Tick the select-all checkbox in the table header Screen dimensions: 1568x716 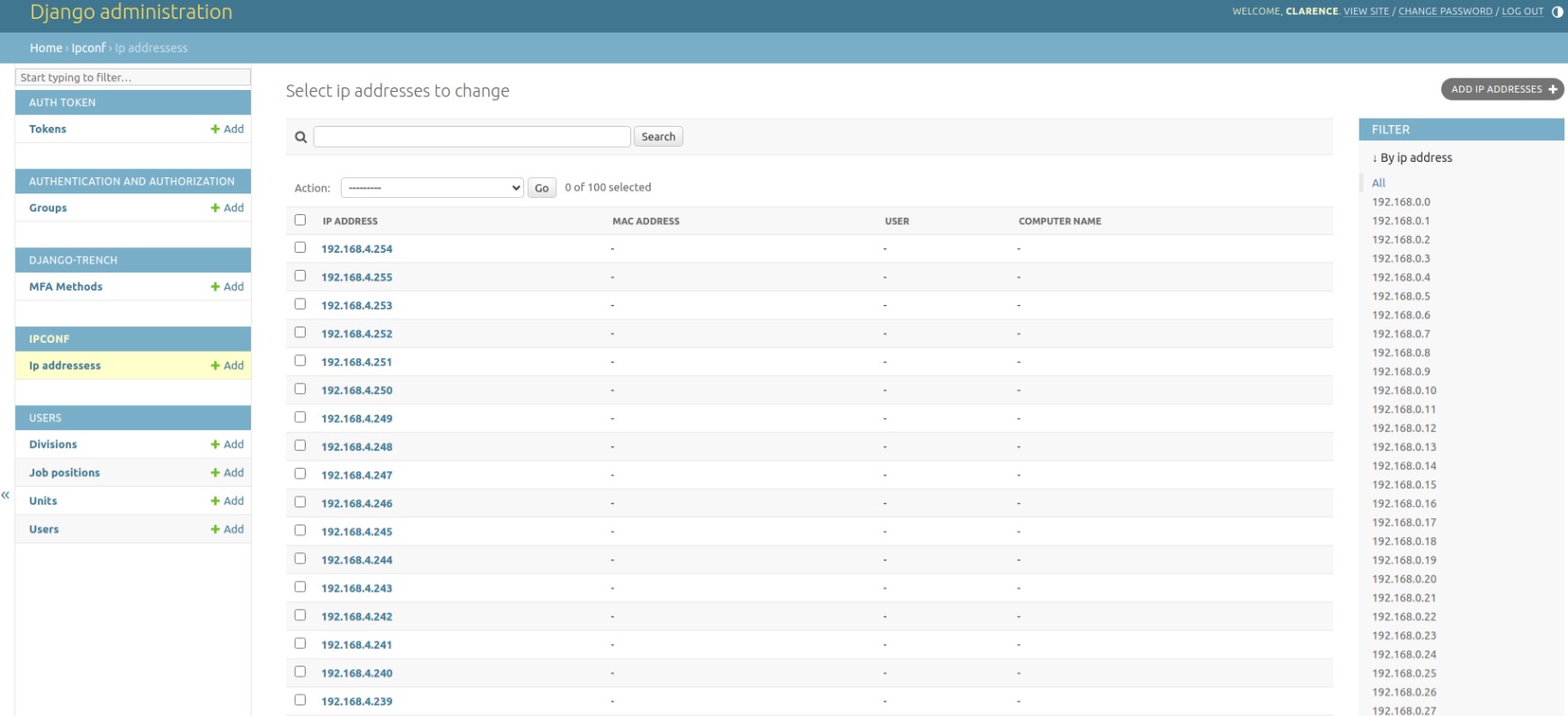(300, 219)
